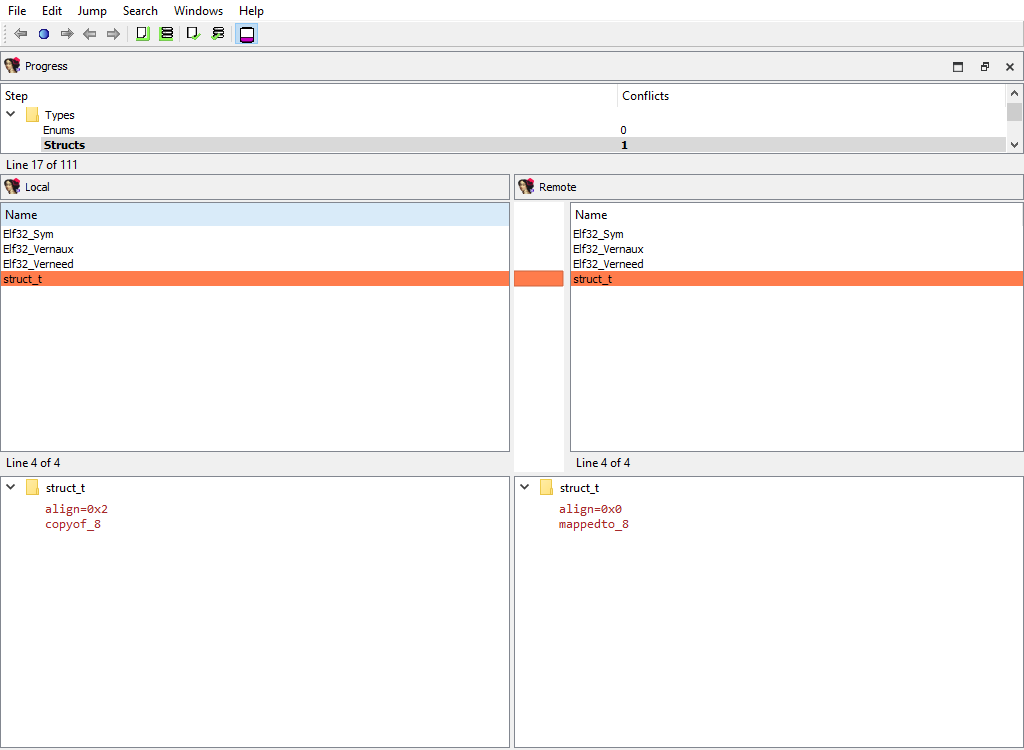Select the Enums step in Progress
The height and width of the screenshot is (750, 1024).
coord(59,130)
